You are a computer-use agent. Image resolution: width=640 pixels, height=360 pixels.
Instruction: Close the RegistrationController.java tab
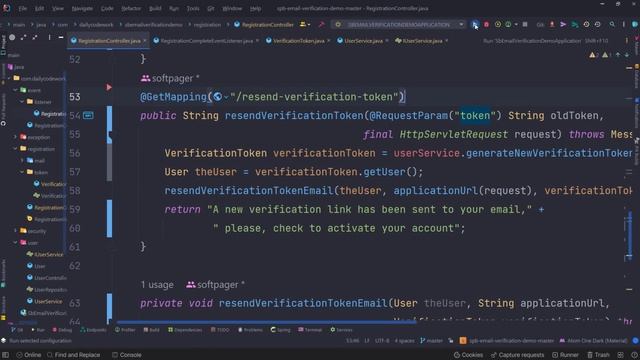pos(144,41)
